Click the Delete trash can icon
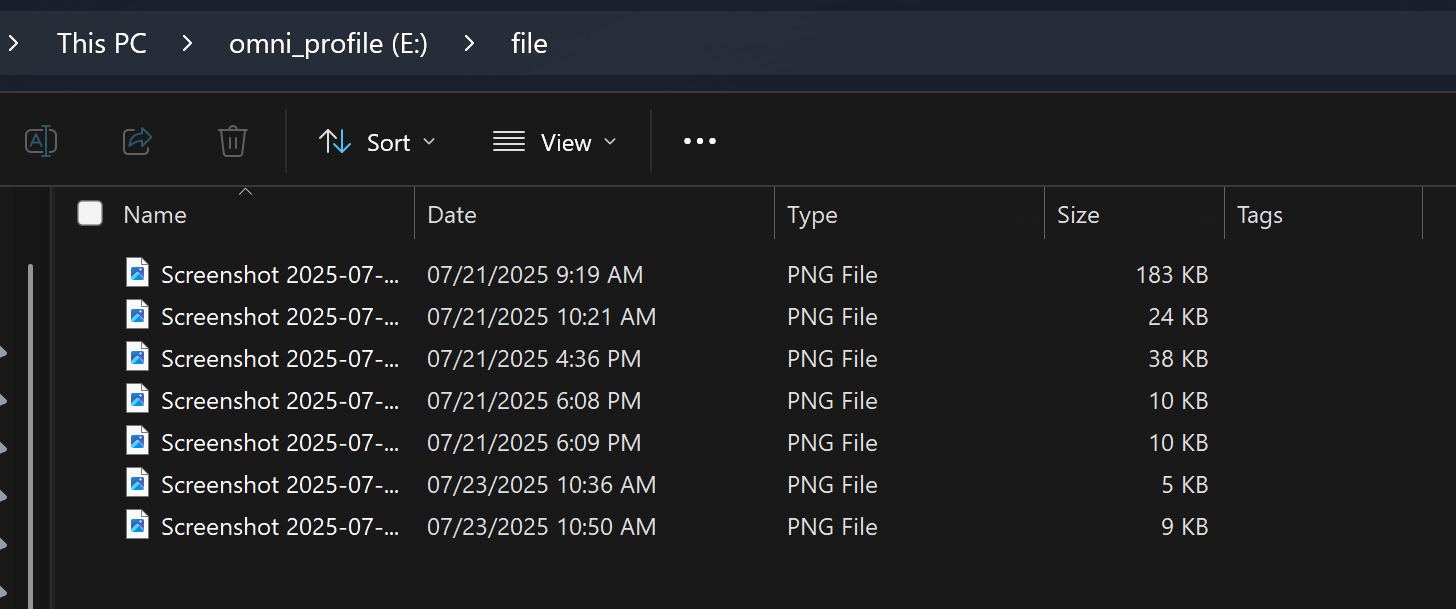 [x=233, y=142]
